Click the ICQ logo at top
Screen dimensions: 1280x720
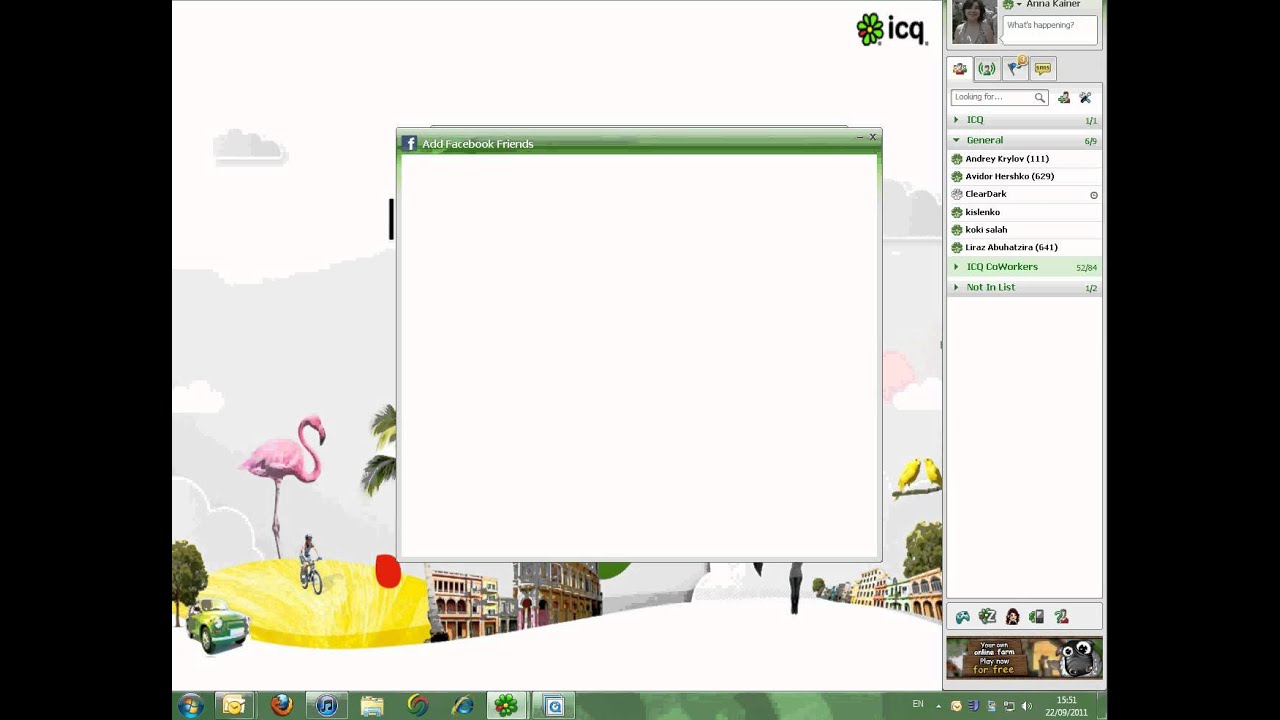point(892,29)
